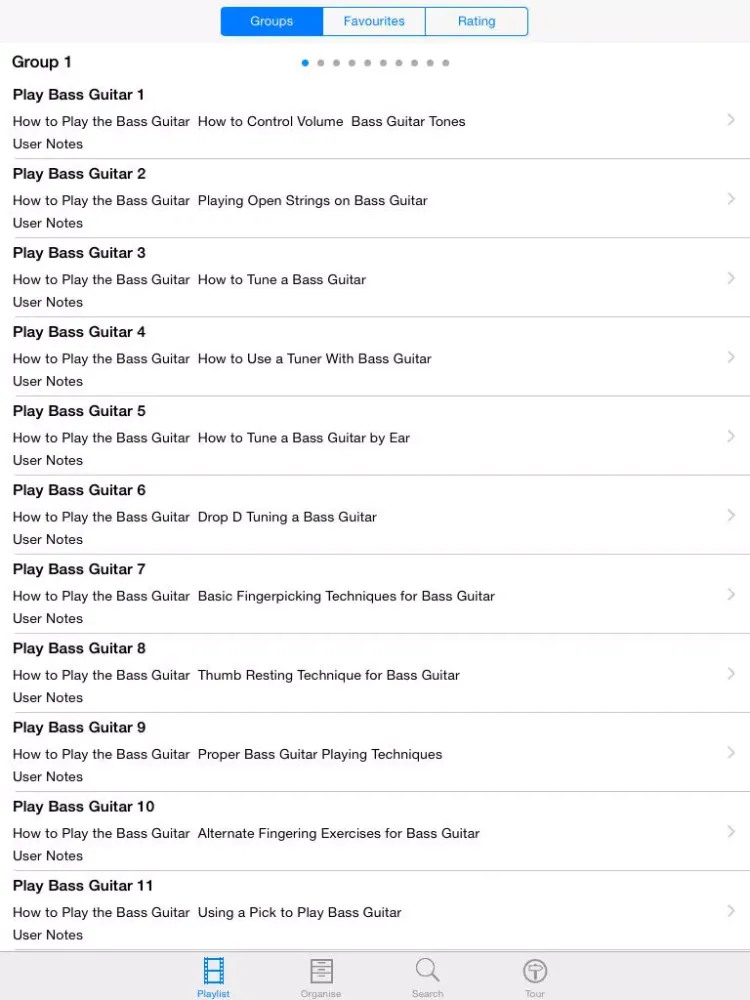This screenshot has height=1000, width=750.
Task: Open Alternate Fingering Exercises lesson
Action: point(339,833)
